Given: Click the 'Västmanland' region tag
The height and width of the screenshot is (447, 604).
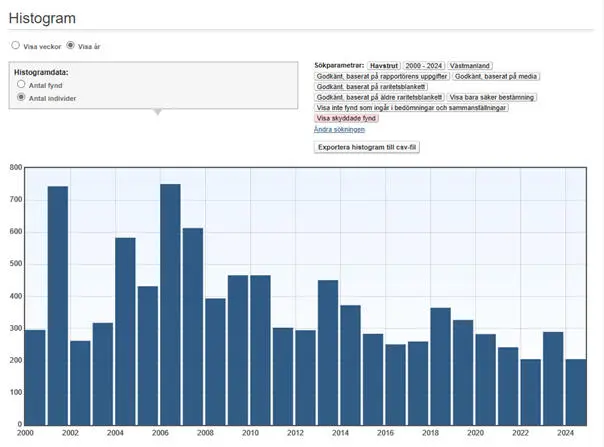Looking at the screenshot, I should click(469, 65).
